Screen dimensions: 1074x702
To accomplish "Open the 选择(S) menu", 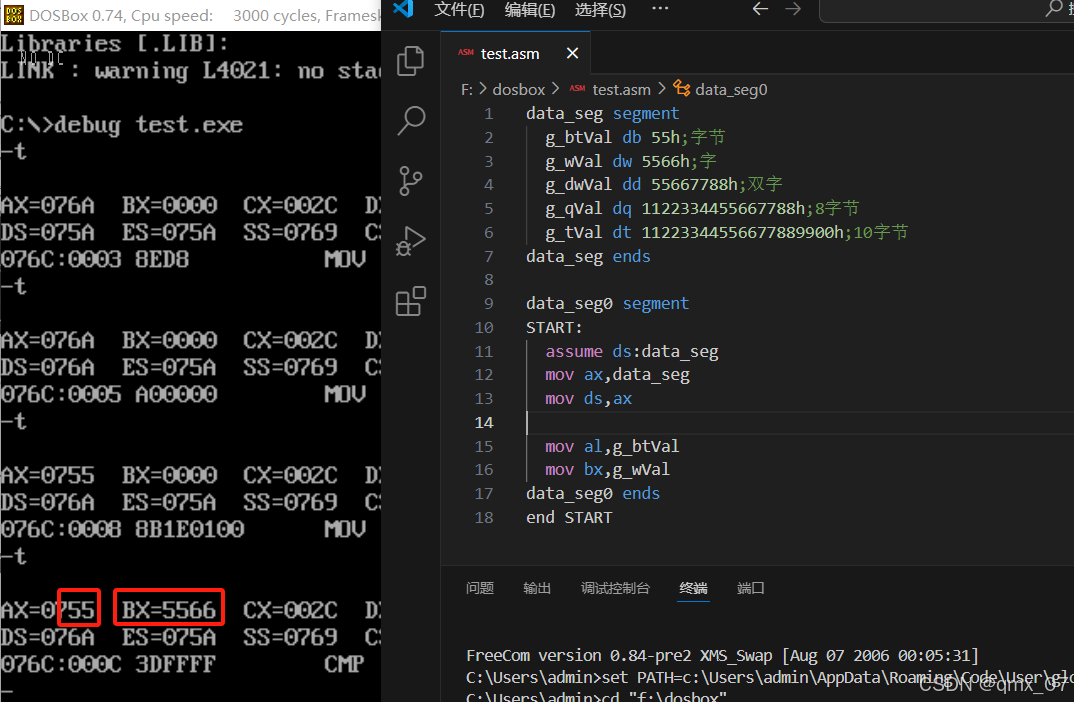I will point(600,10).
